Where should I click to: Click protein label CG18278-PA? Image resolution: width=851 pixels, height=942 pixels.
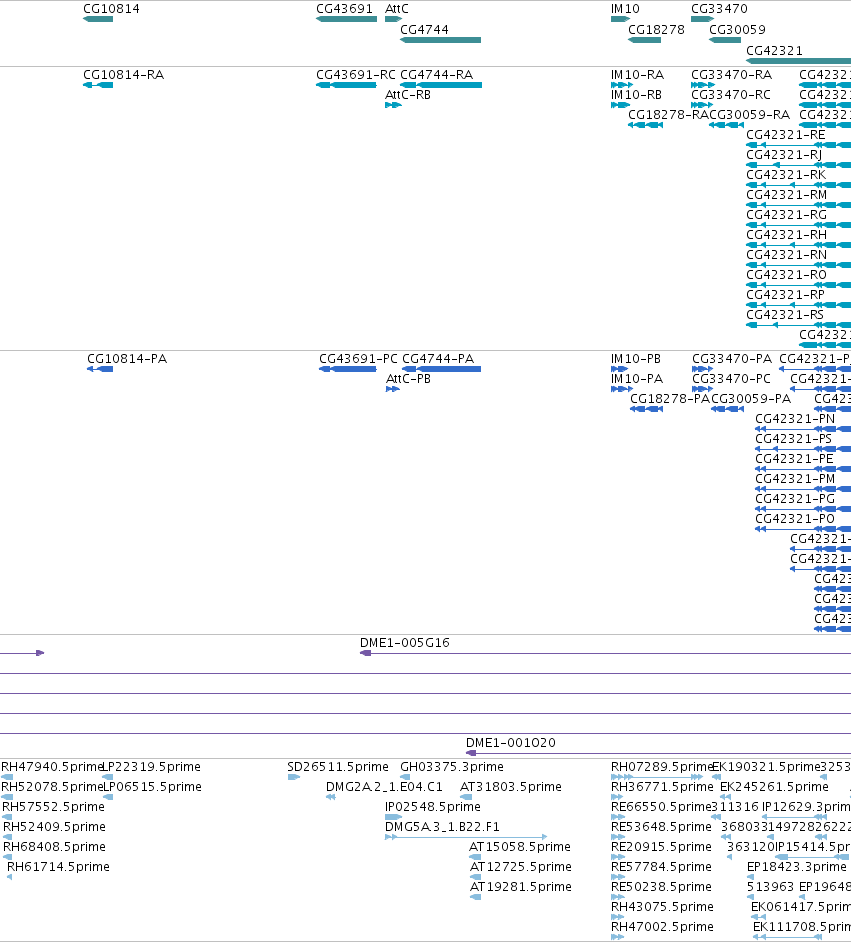click(x=670, y=399)
